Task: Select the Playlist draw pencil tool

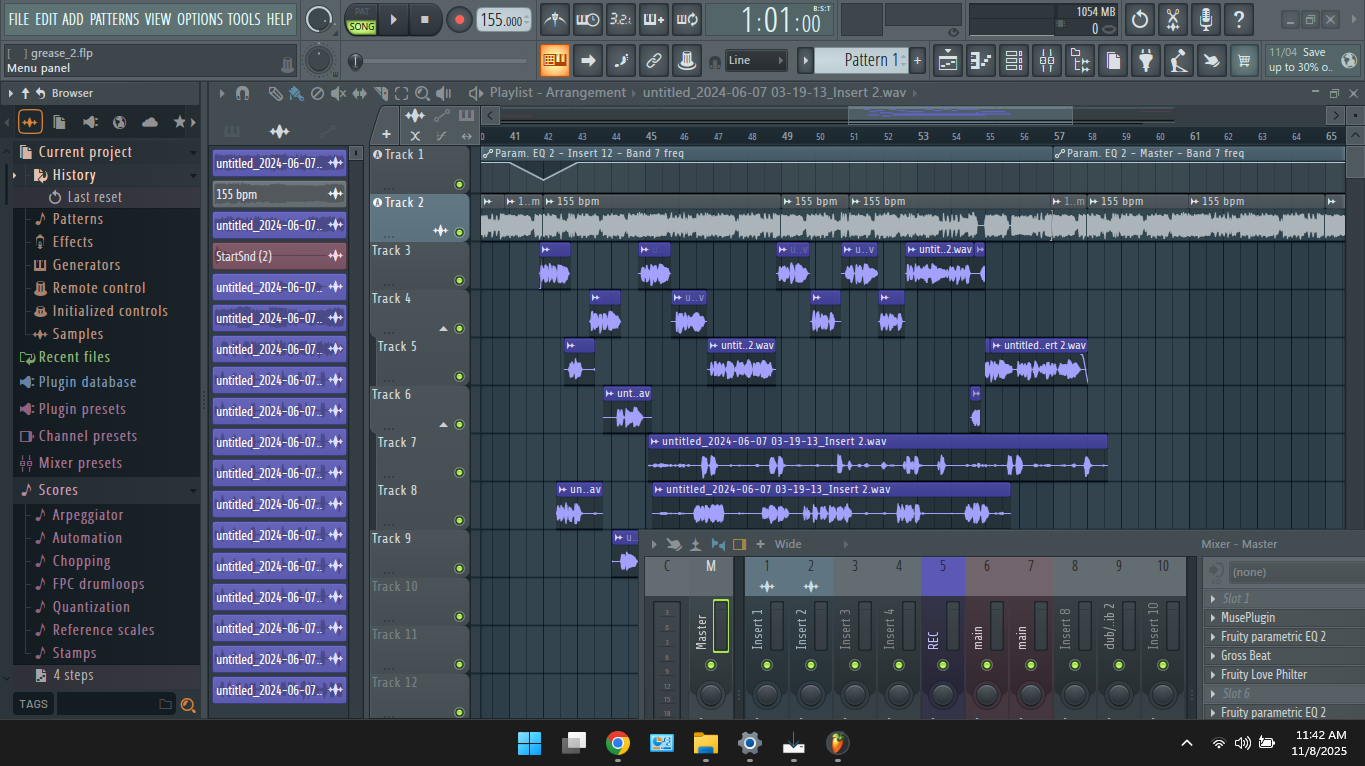Action: tap(275, 93)
